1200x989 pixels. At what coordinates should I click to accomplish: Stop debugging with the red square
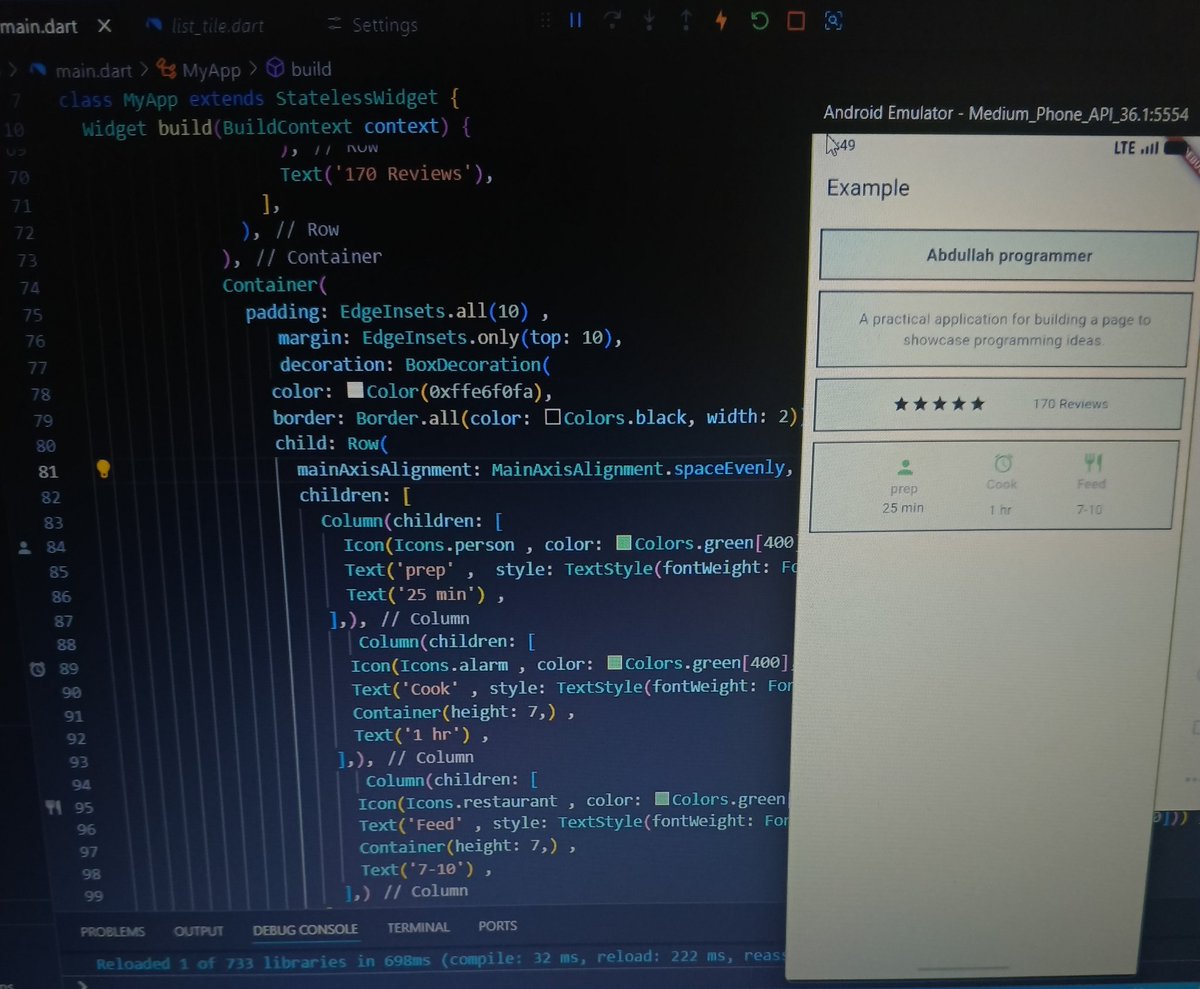[796, 20]
